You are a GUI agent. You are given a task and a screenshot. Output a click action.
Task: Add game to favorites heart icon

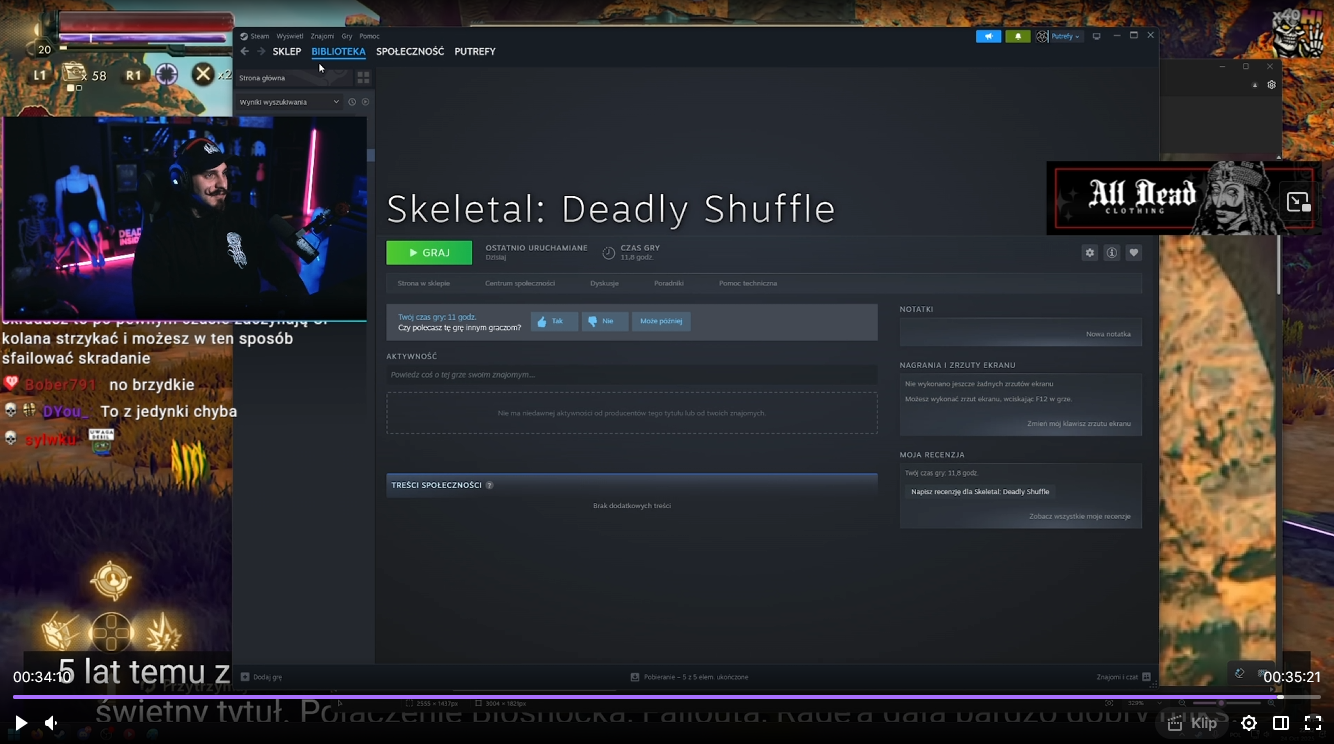[1133, 253]
